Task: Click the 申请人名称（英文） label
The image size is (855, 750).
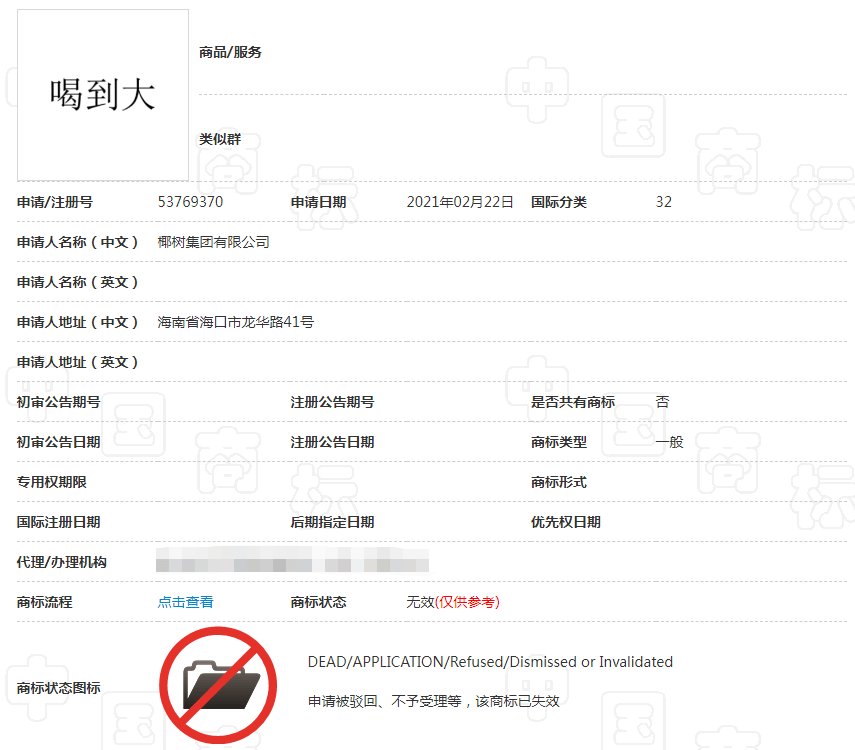Action: click(78, 283)
